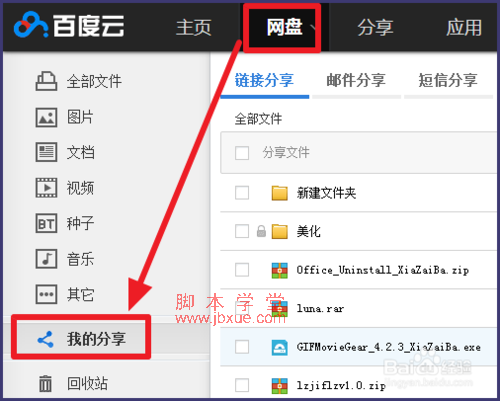Screen dimensions: 500x401
Task: Open the 全部文件 sidebar icon
Action: (x=46, y=81)
